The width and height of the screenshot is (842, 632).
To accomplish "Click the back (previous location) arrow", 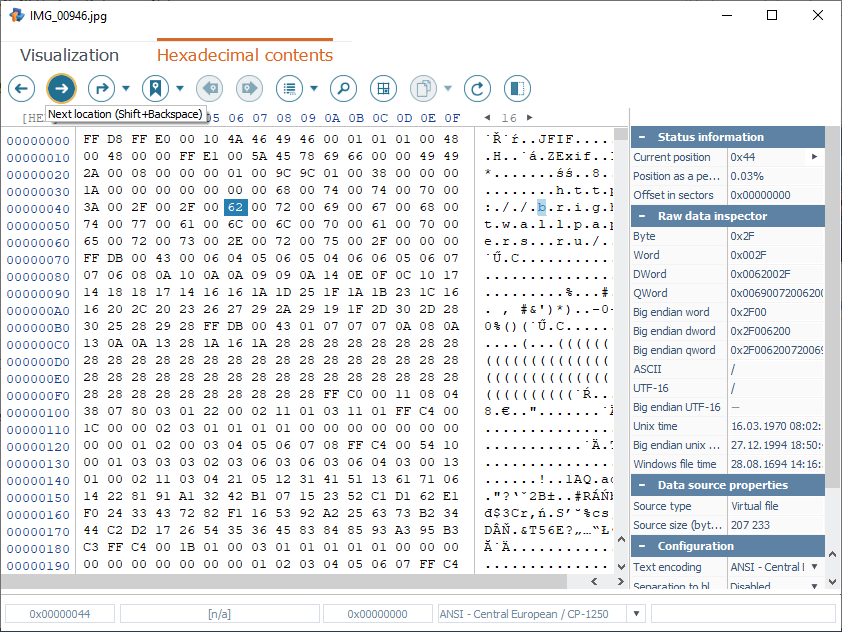I will [22, 88].
